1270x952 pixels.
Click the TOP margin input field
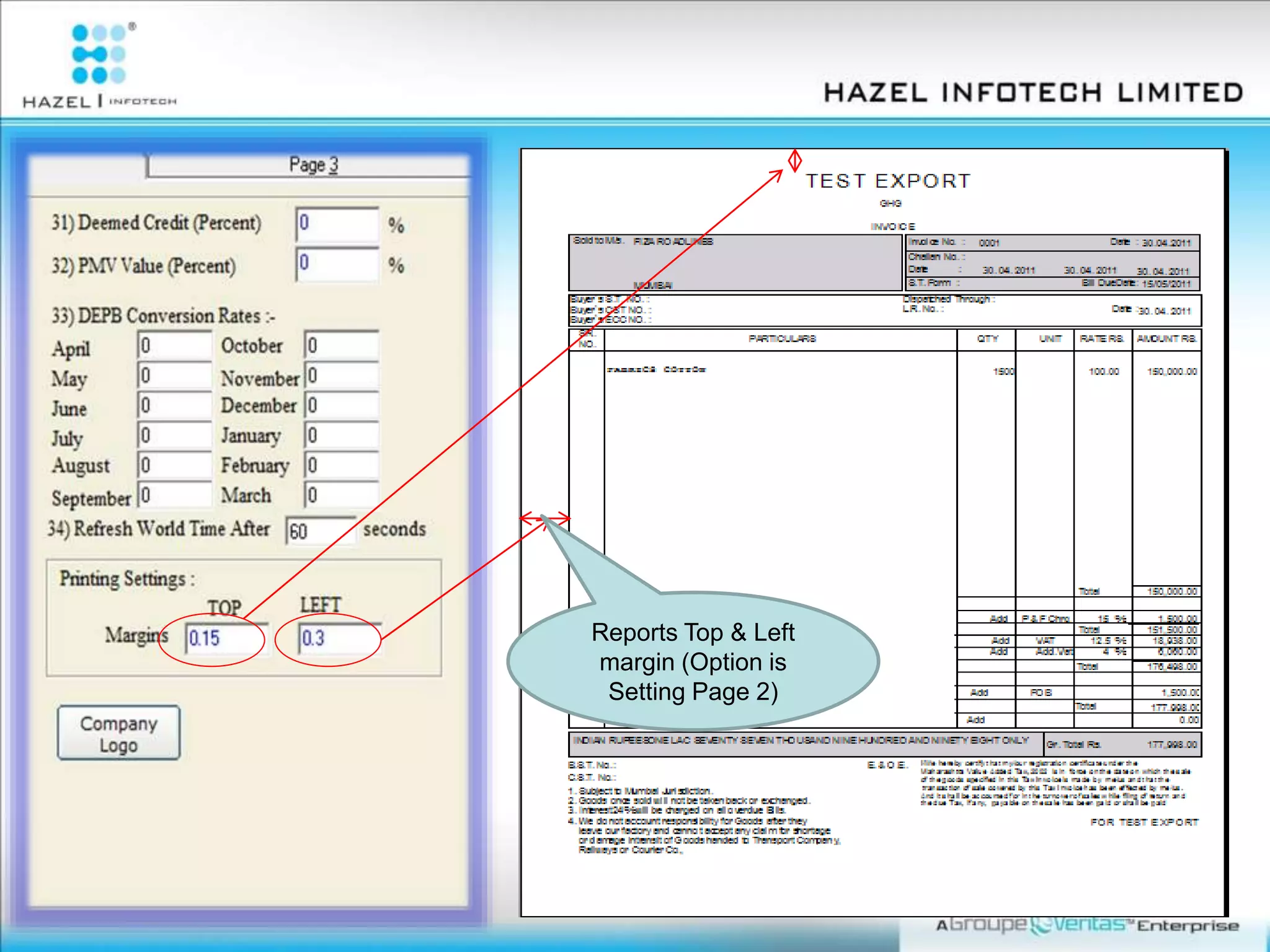click(226, 638)
